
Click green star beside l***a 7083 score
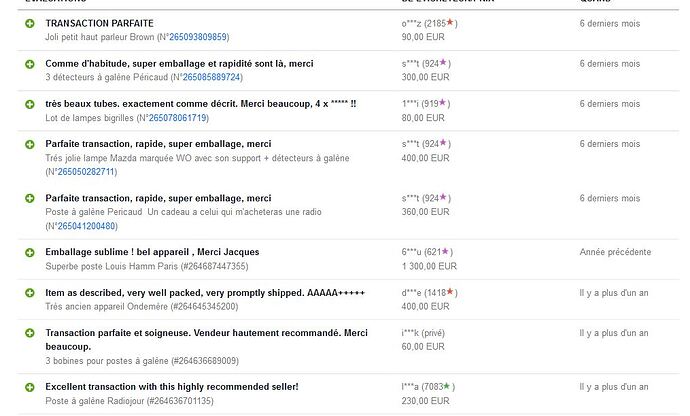coord(447,386)
